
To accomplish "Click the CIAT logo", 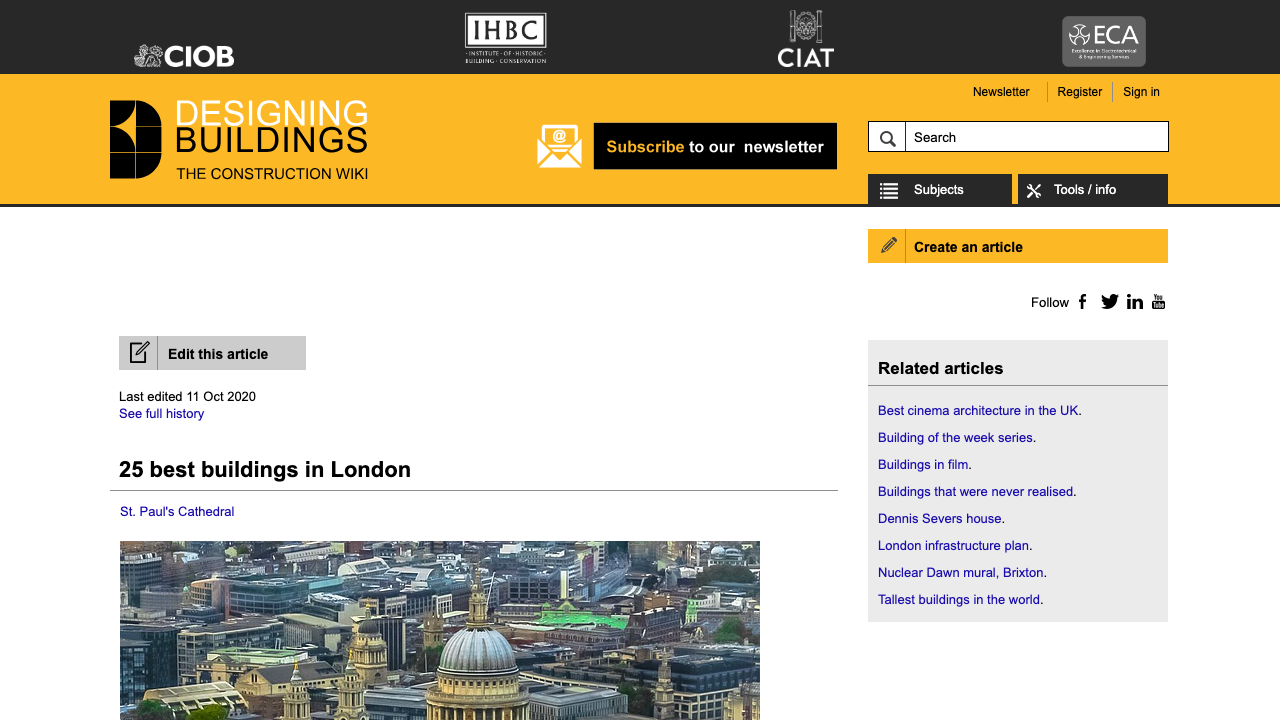I will coord(805,40).
